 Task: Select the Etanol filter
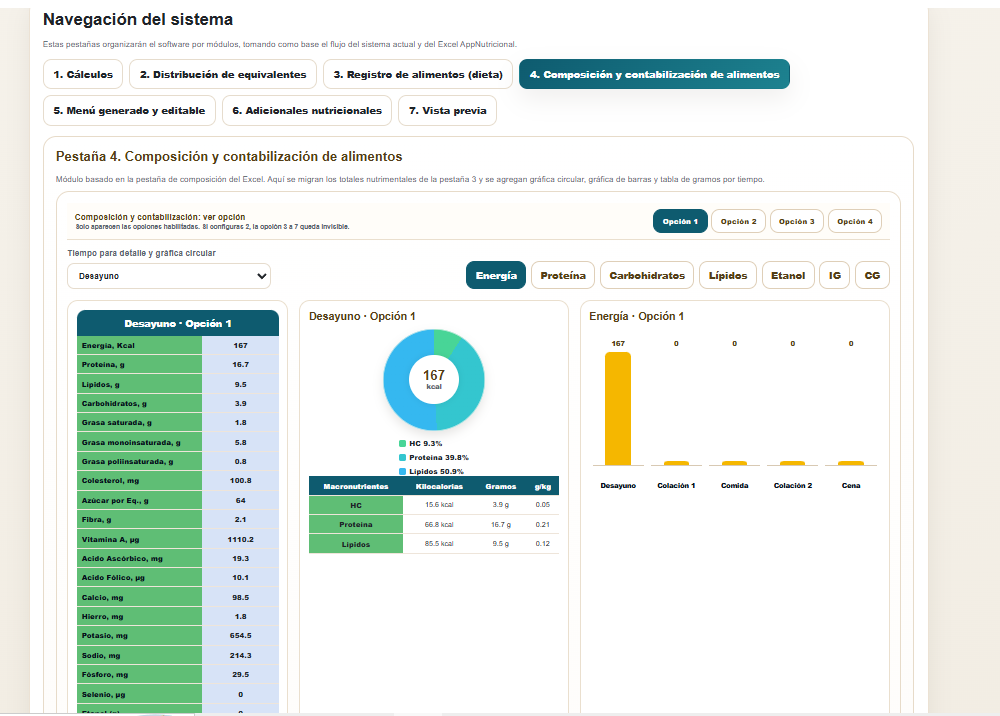[788, 275]
